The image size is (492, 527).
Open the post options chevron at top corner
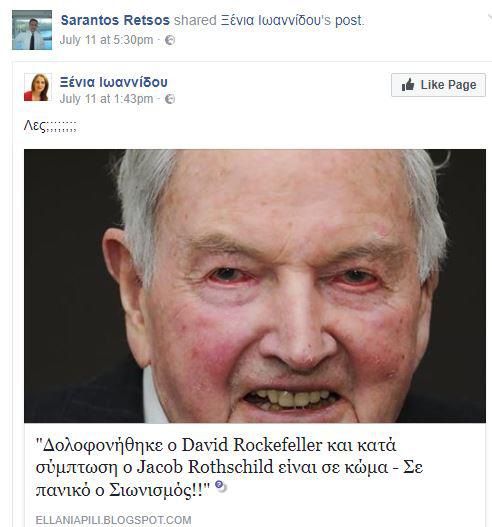[x=490, y=17]
